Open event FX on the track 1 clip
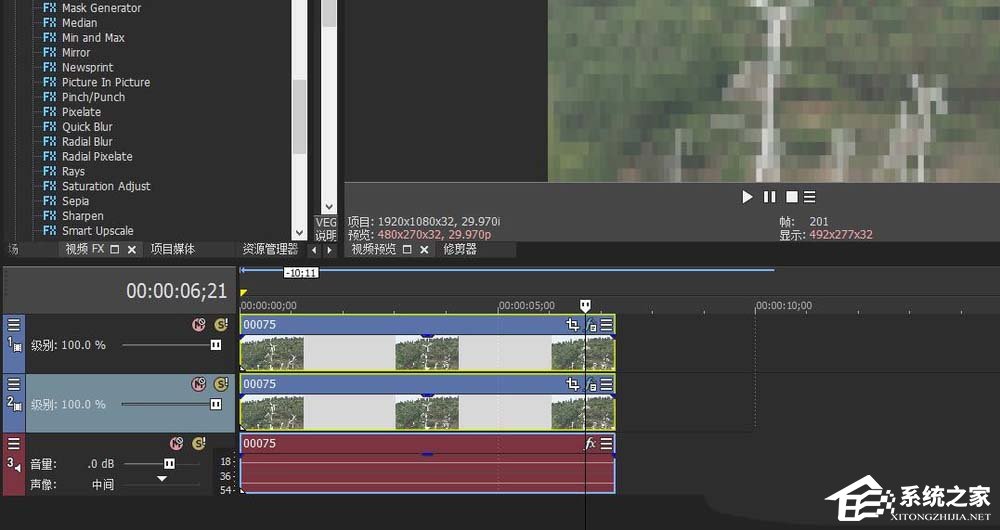1000x530 pixels. click(x=591, y=325)
